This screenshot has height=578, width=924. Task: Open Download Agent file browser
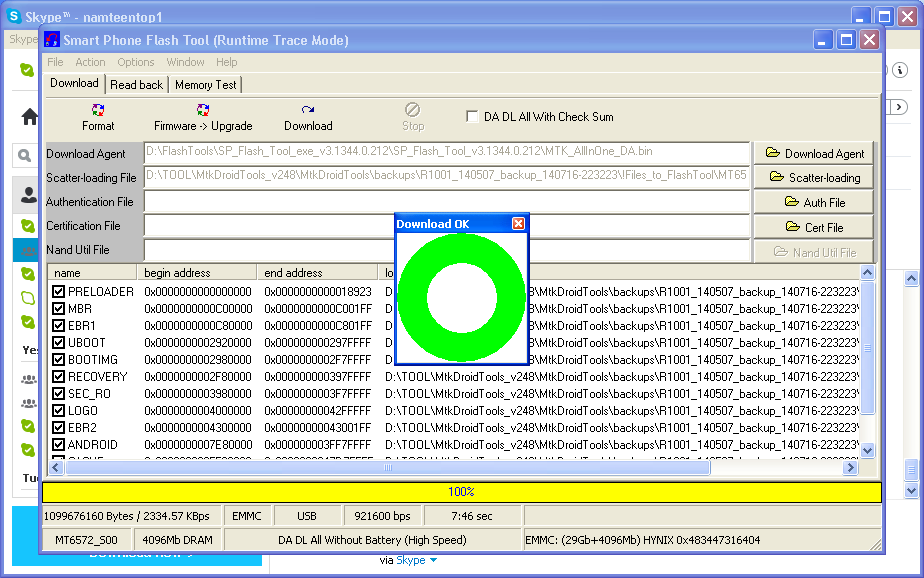[814, 154]
